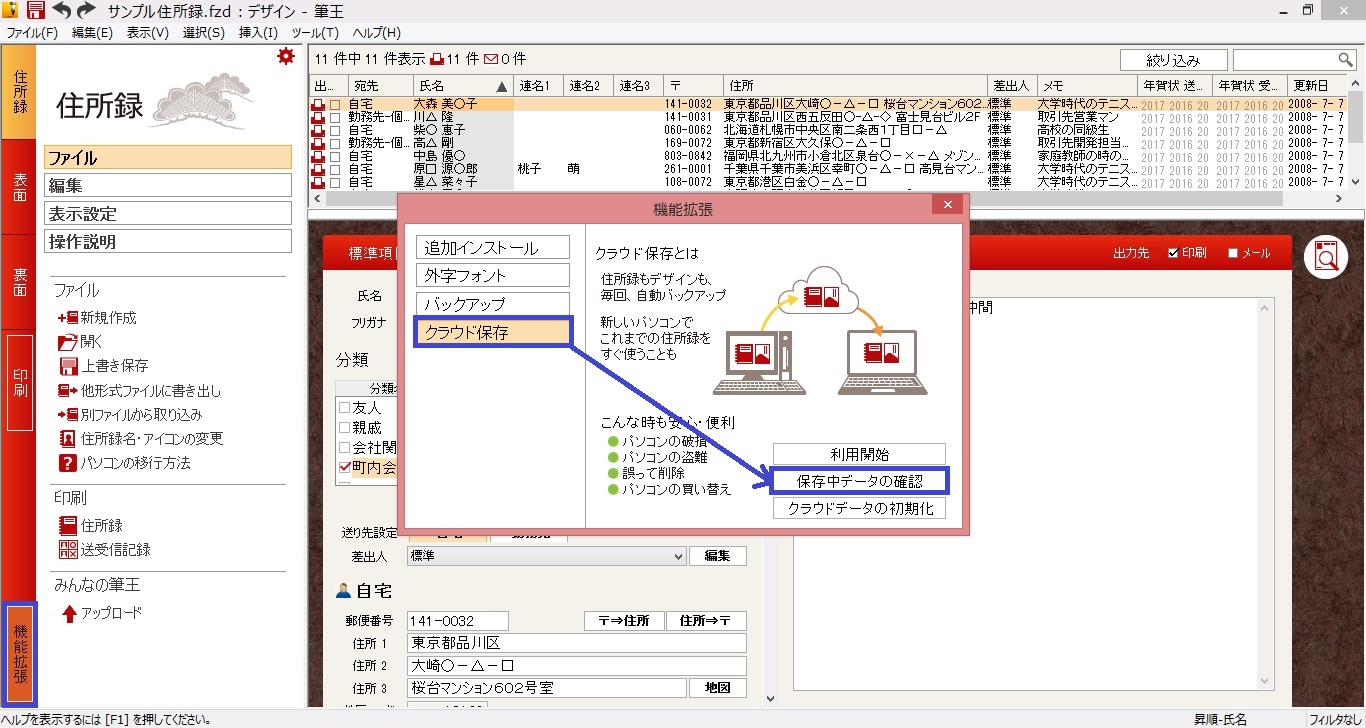Open the ツール(T) menu
The width and height of the screenshot is (1366, 728).
(314, 33)
